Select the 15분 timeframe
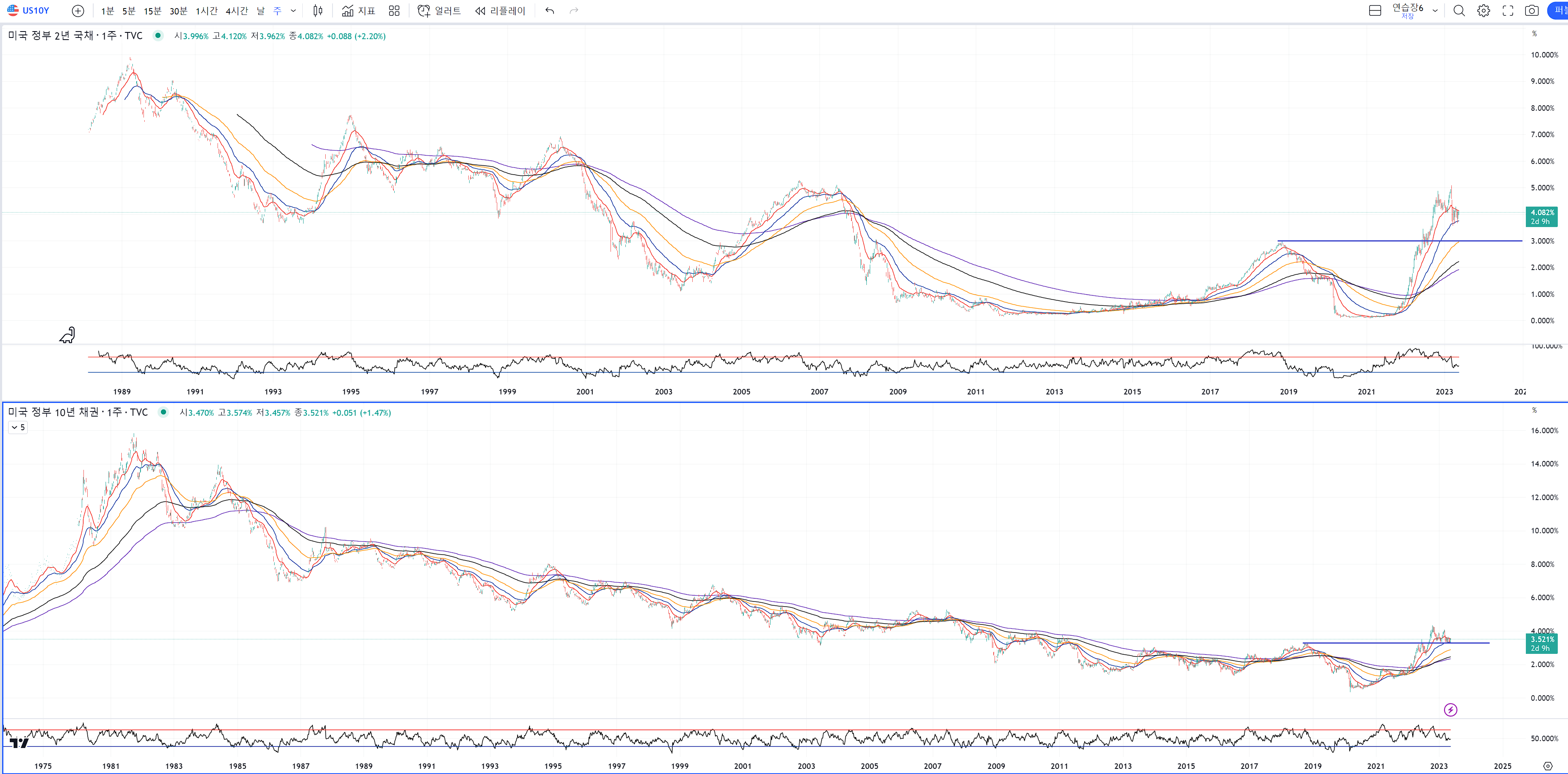Image resolution: width=1568 pixels, height=774 pixels. [152, 10]
